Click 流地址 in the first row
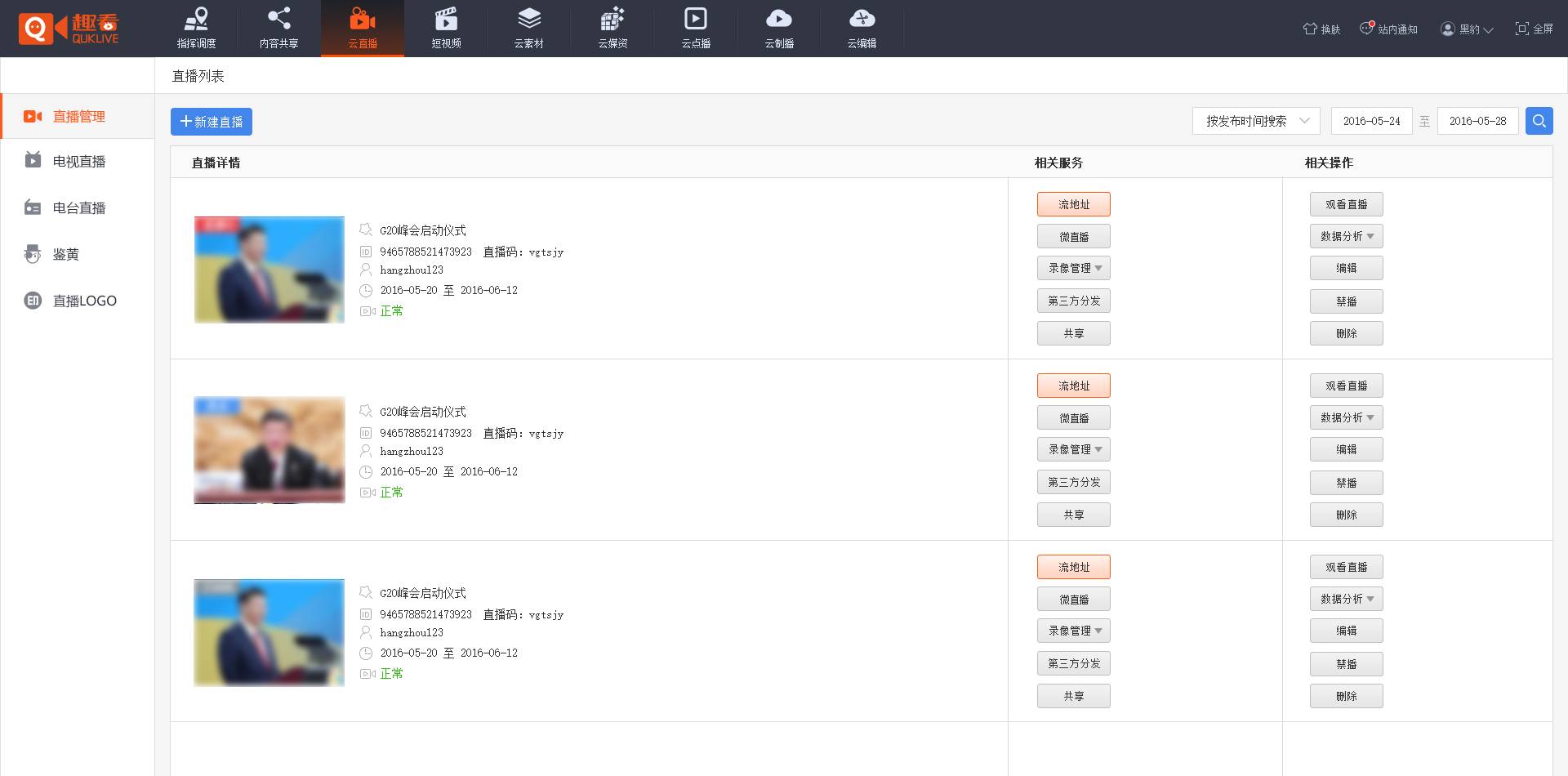Viewport: 1568px width, 776px height. [x=1074, y=204]
